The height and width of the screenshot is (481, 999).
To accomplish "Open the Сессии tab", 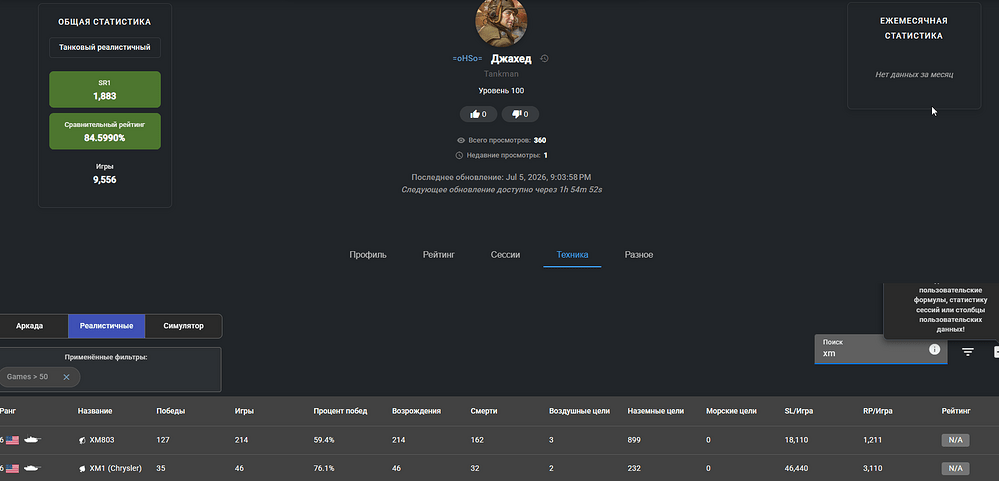I will pyautogui.click(x=505, y=255).
